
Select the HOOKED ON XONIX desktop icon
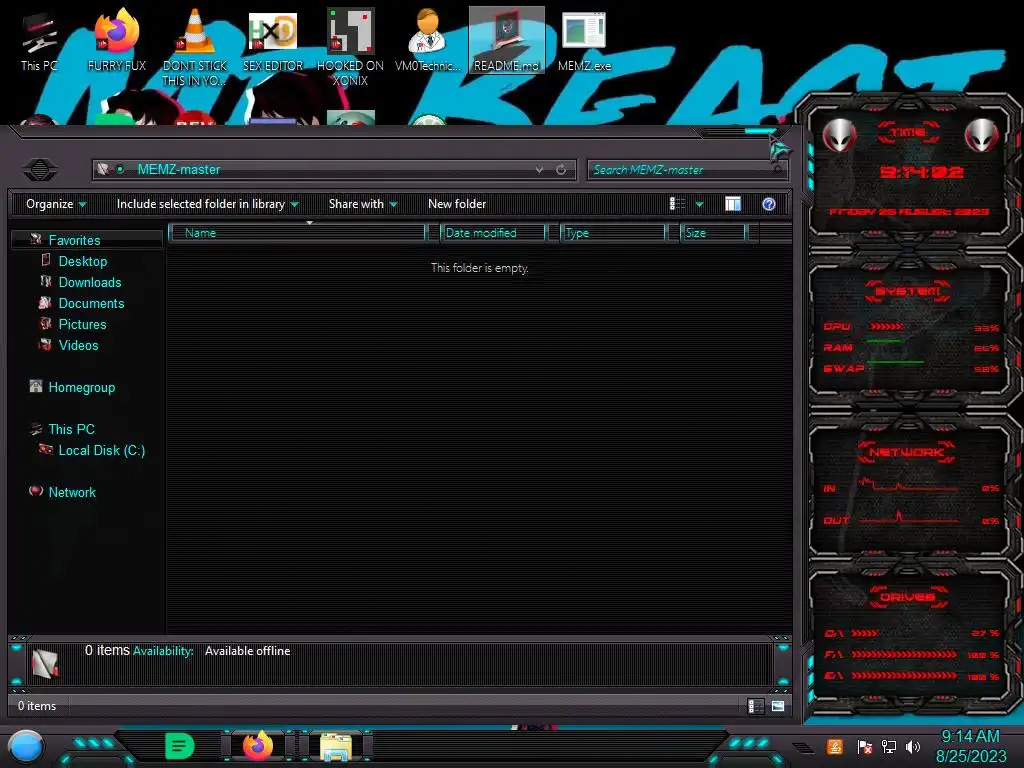coord(350,49)
